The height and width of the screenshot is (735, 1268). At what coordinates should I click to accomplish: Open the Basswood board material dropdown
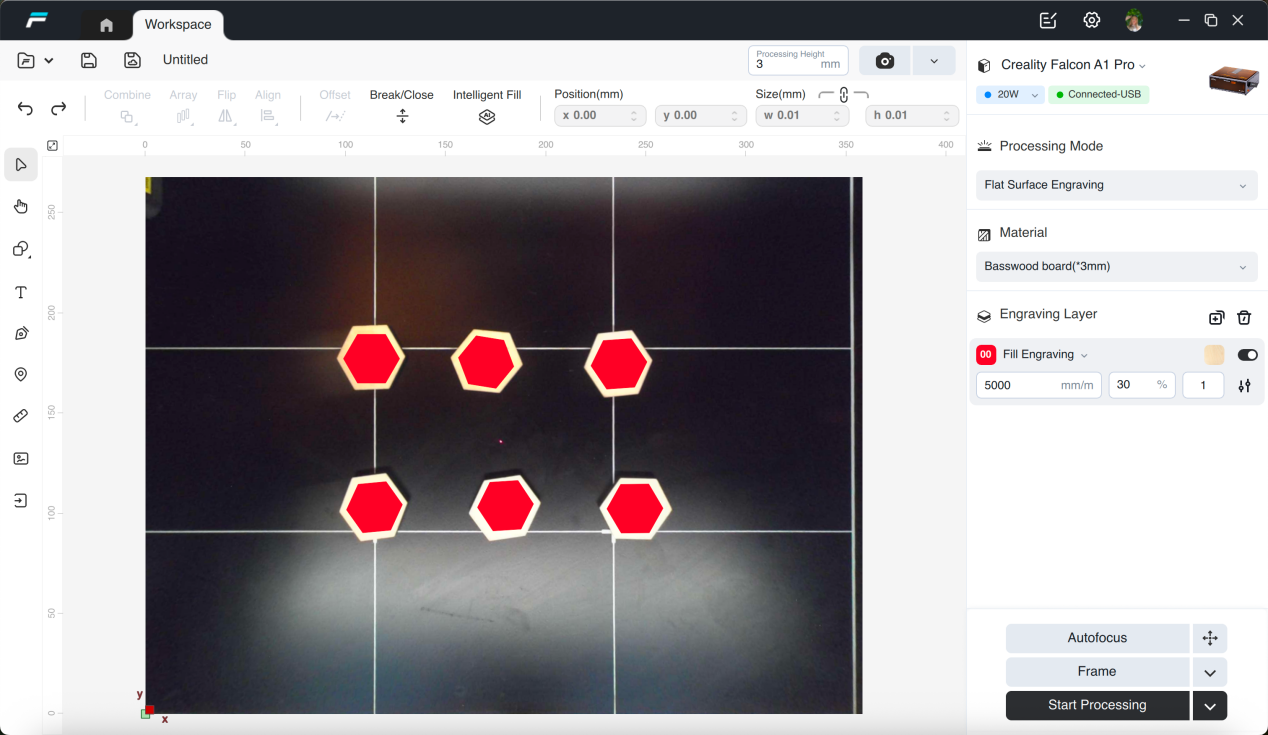coord(1116,267)
